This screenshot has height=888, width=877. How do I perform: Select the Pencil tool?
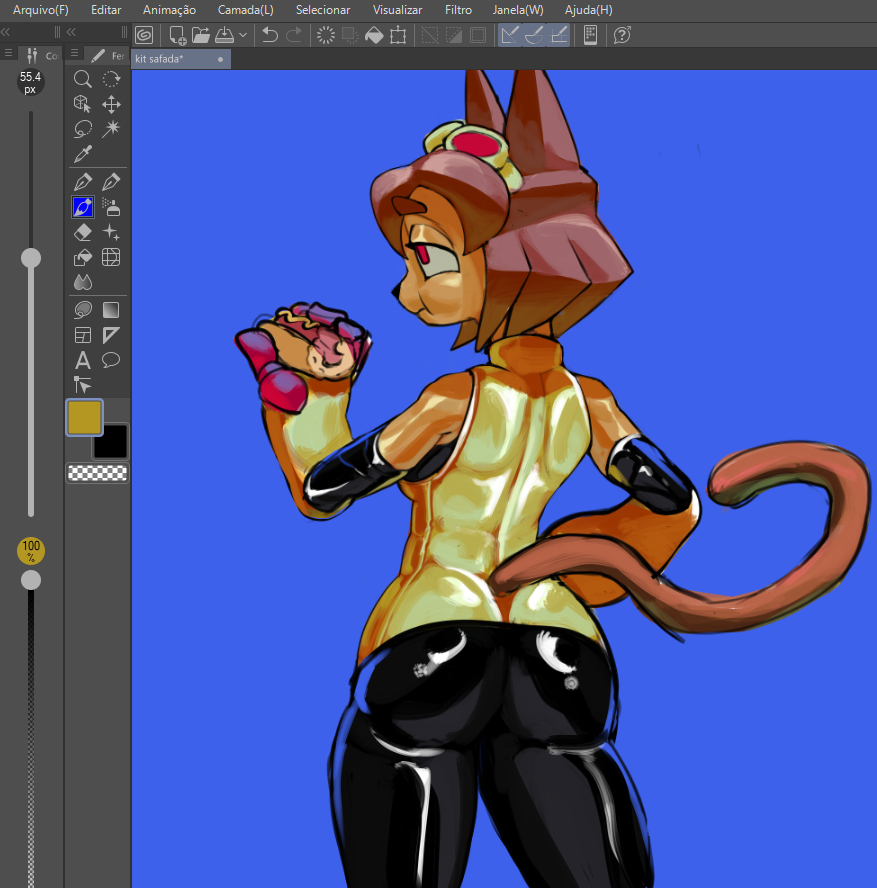point(111,182)
